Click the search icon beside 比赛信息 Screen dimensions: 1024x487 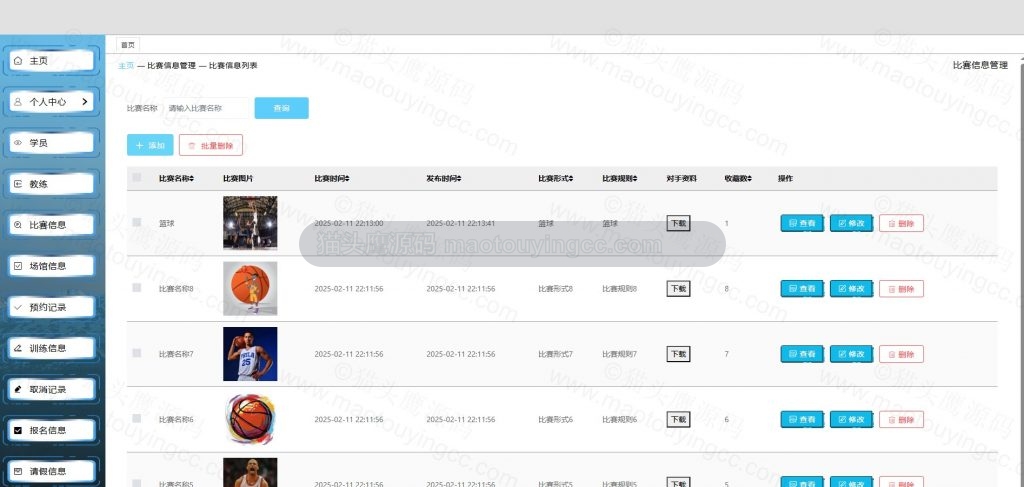coord(18,225)
